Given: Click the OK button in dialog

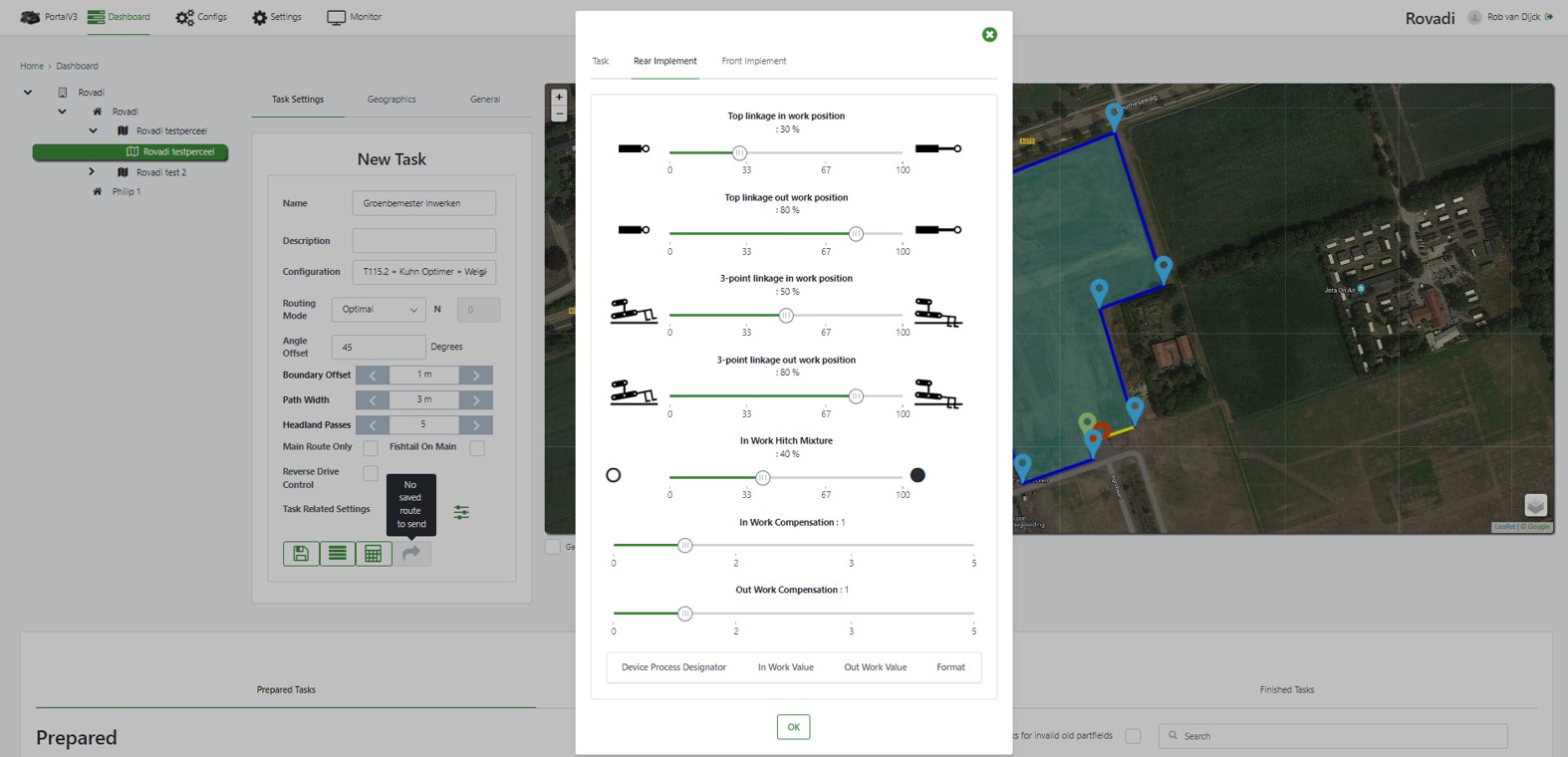Looking at the screenshot, I should coord(794,727).
